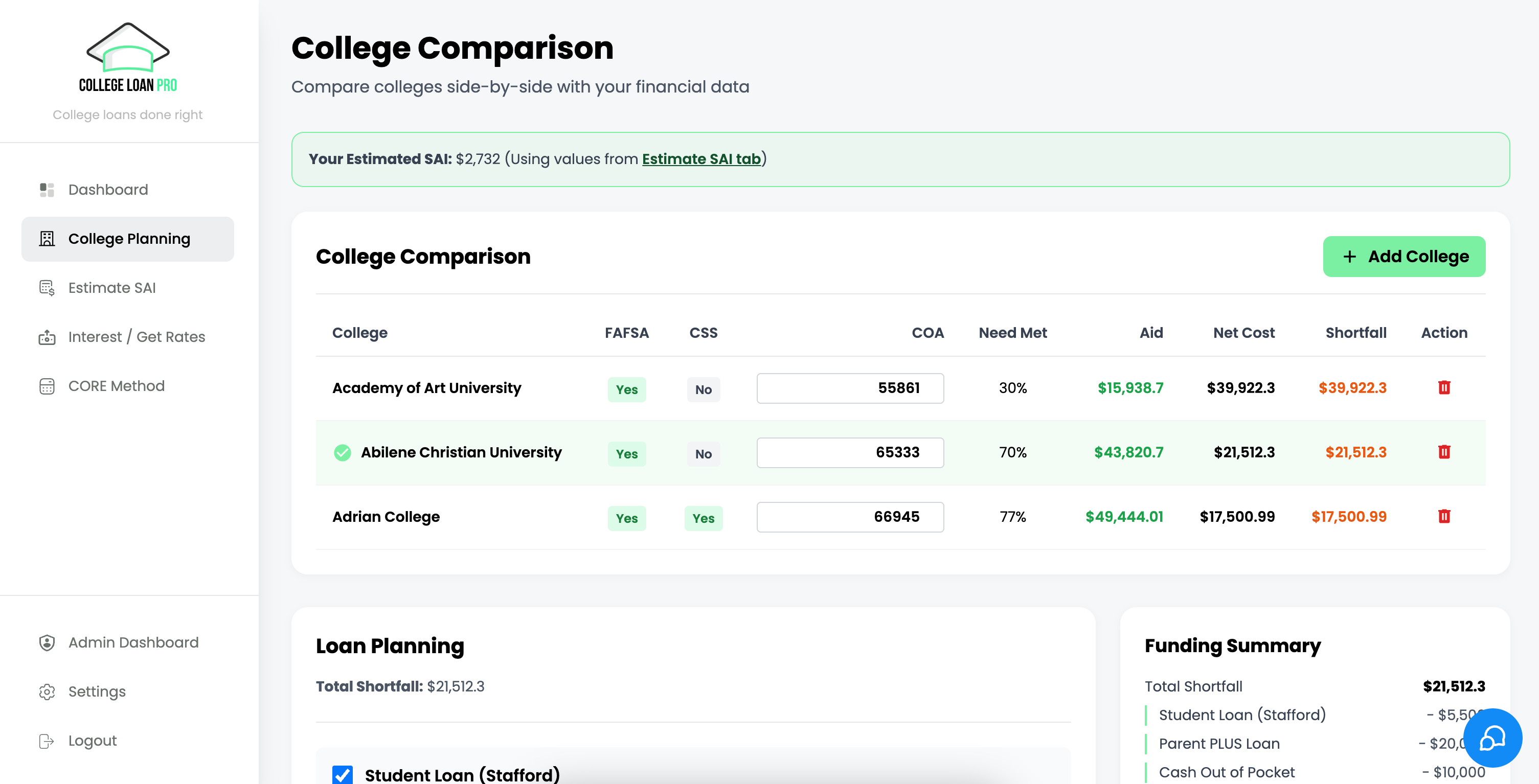
Task: Open the chat support bubble
Action: tap(1492, 737)
